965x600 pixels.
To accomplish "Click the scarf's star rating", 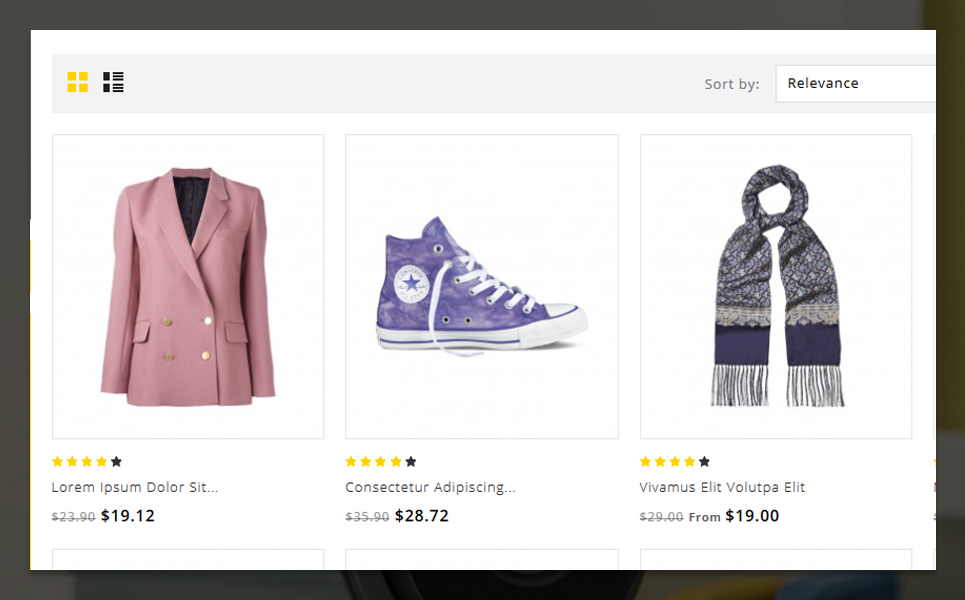I will coord(675,462).
